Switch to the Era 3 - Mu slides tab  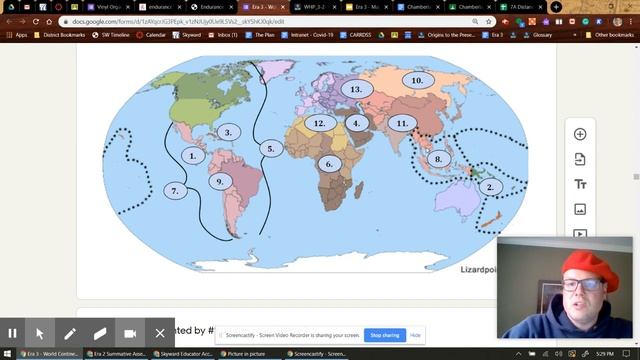point(367,7)
